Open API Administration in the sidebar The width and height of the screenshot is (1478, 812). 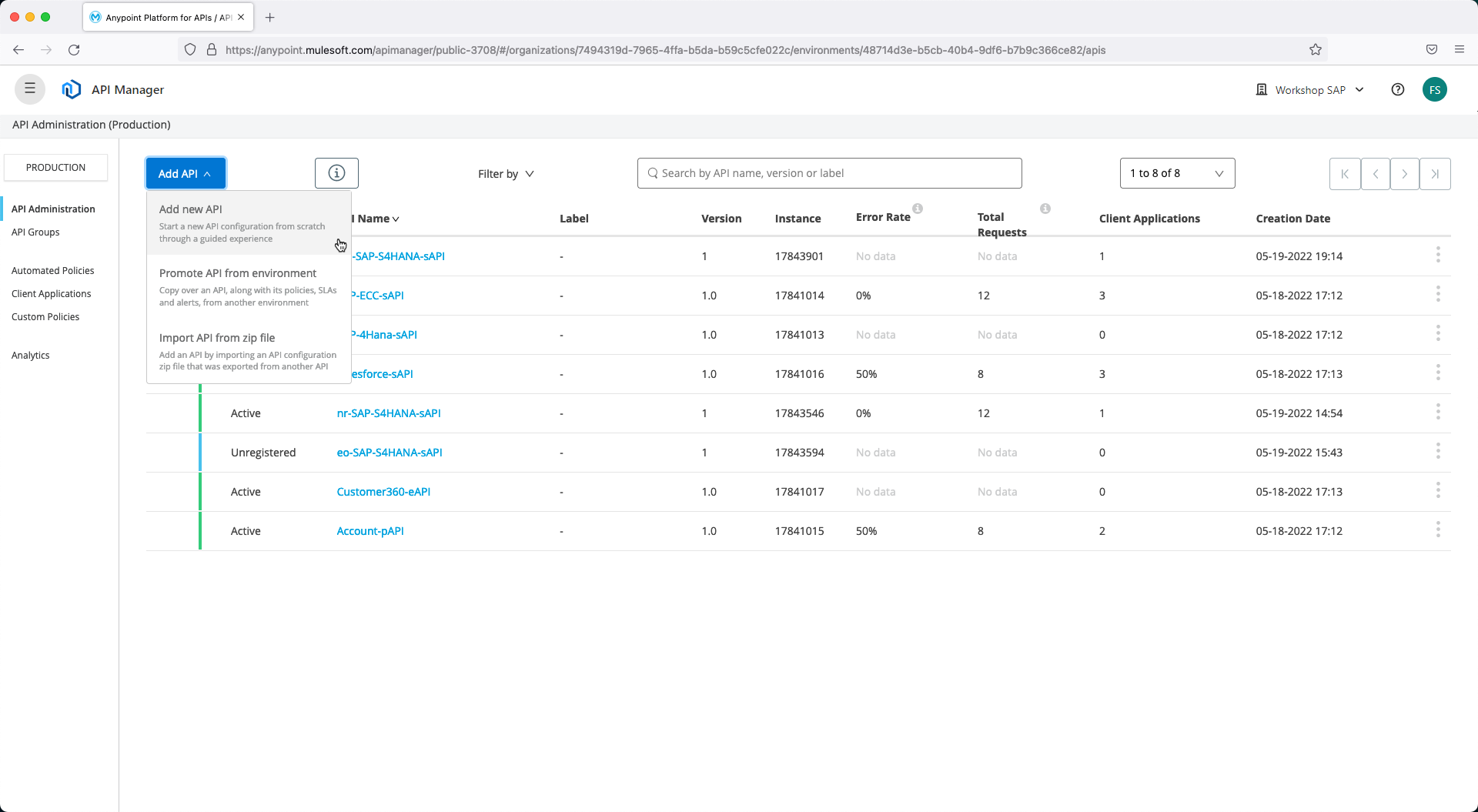[53, 209]
